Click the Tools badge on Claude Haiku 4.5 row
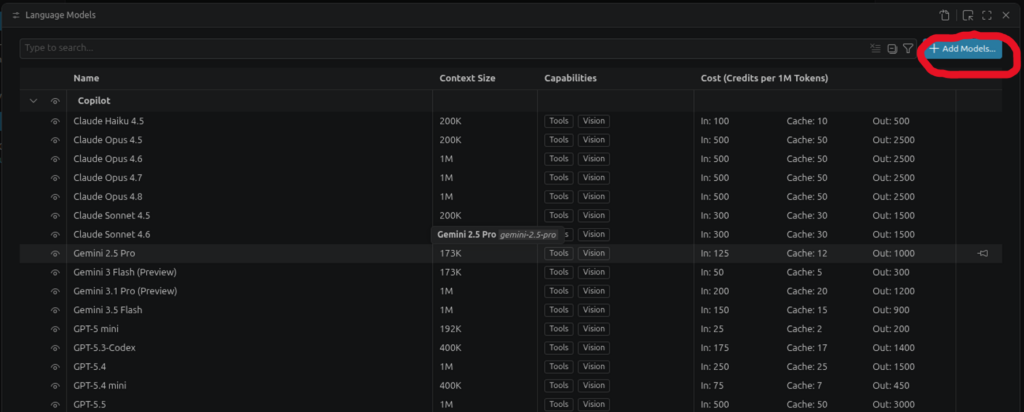The height and width of the screenshot is (412, 1024). pos(558,121)
